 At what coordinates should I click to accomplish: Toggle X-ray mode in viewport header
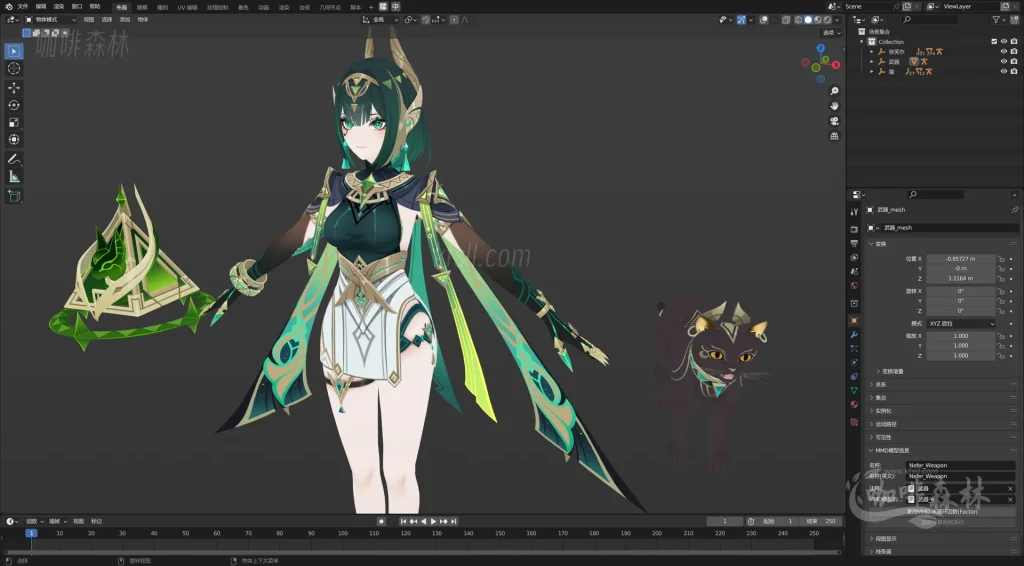[786, 20]
